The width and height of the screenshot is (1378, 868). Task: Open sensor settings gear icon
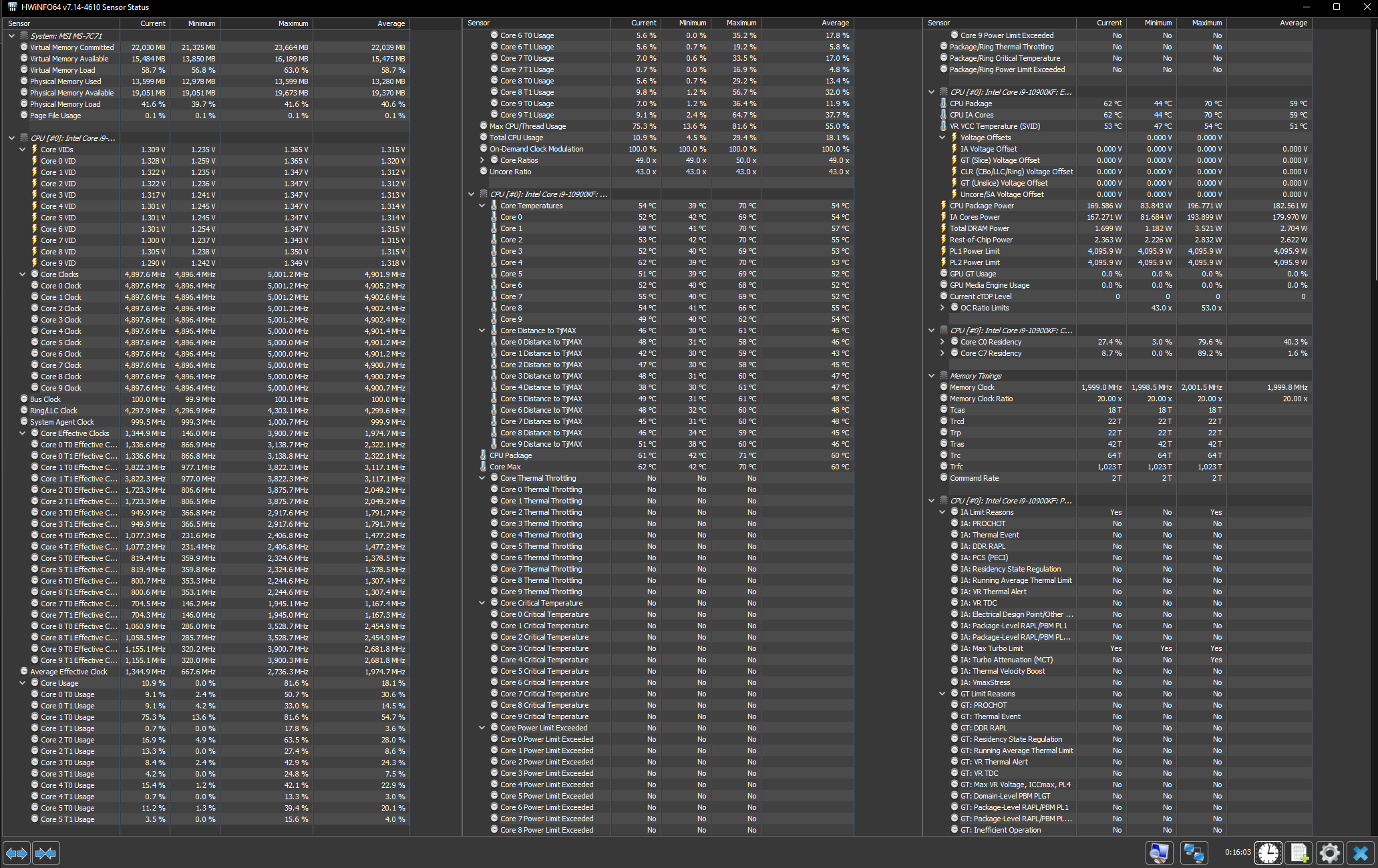click(1329, 853)
